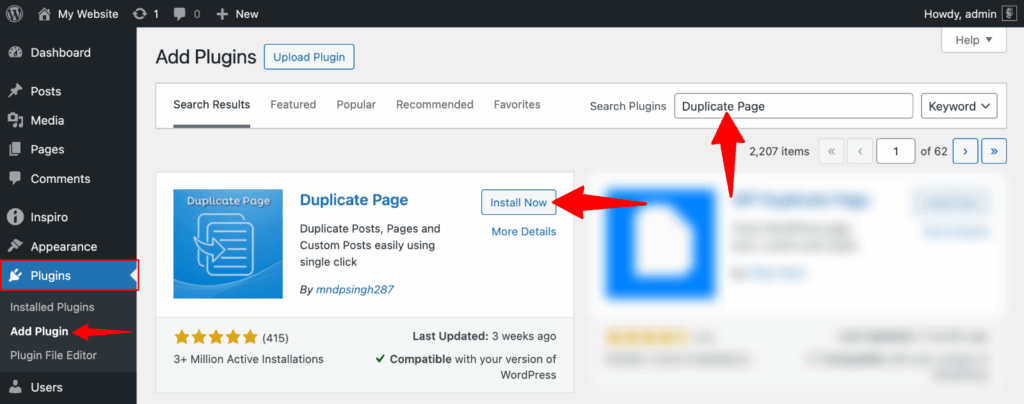Click the Duplicate Page plugin thumbnail
This screenshot has height=404, width=1024.
(228, 243)
